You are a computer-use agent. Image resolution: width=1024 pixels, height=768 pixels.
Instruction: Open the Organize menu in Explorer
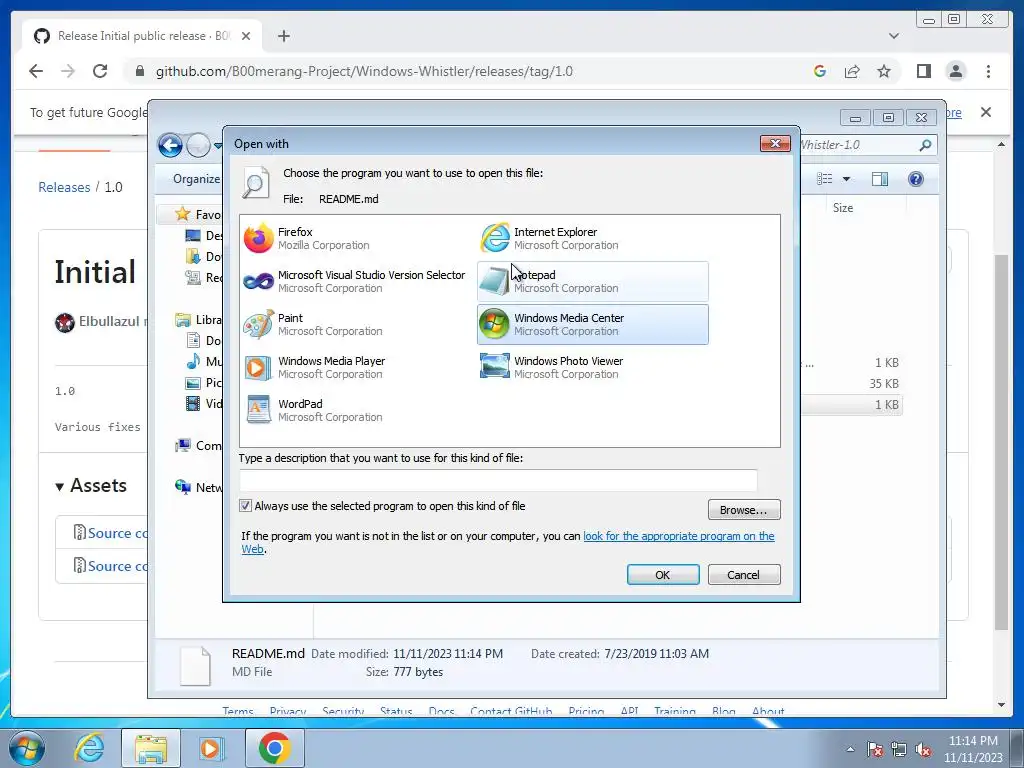coord(196,179)
